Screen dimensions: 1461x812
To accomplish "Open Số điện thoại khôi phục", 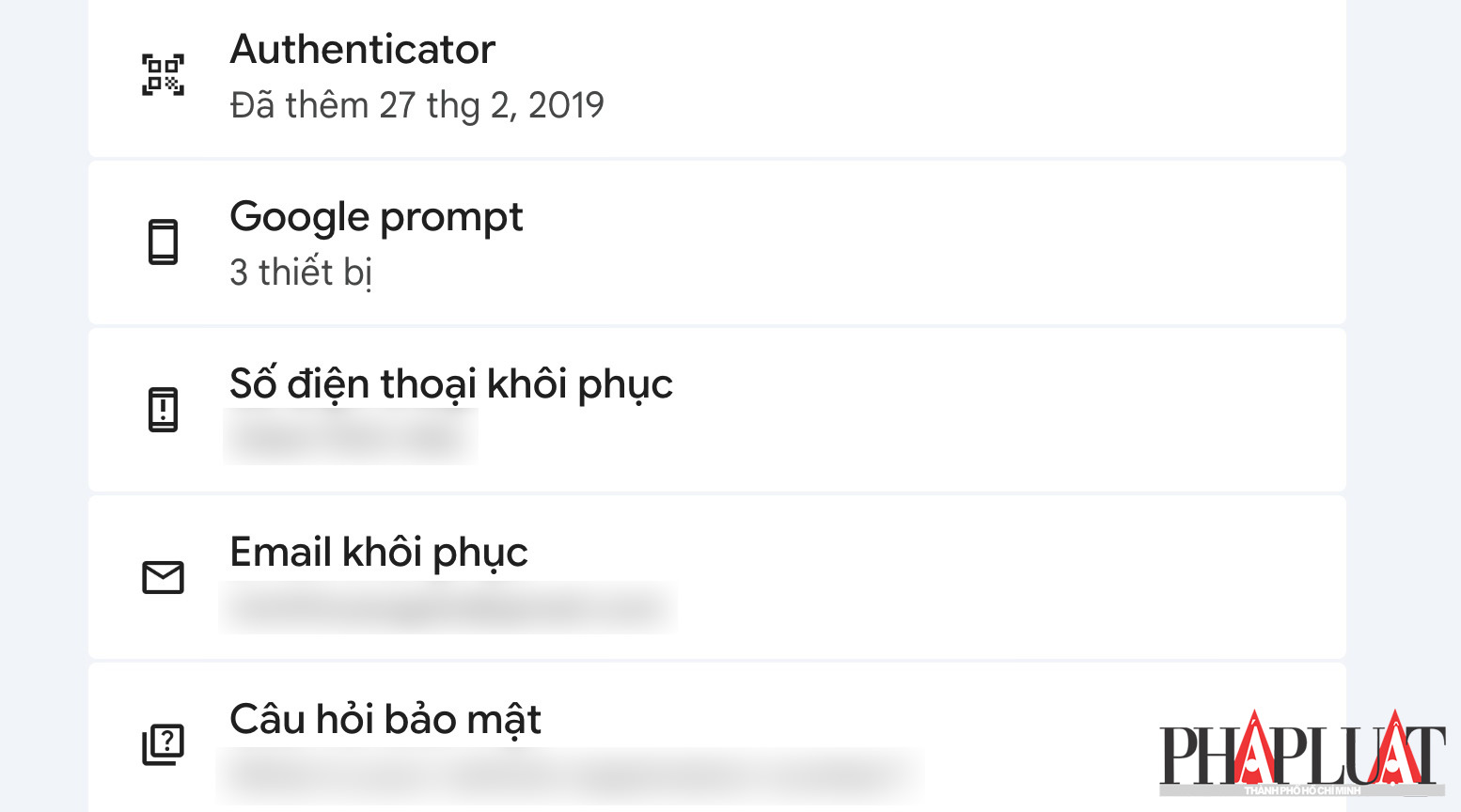I will point(451,384).
